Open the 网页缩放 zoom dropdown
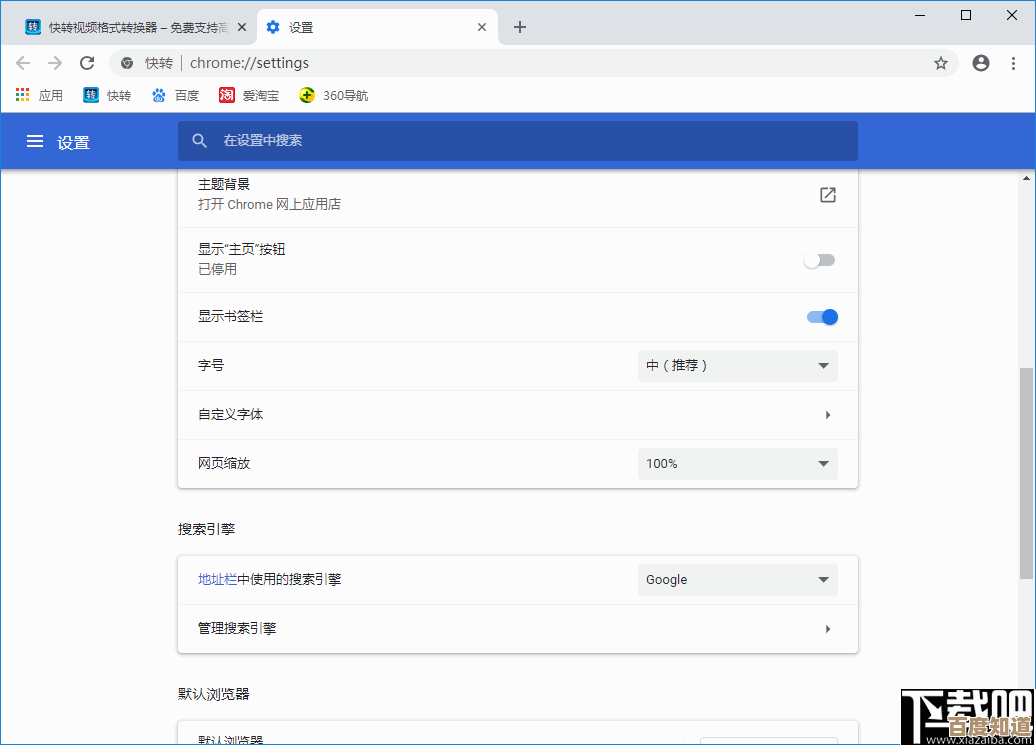Viewport: 1036px width, 745px height. click(x=737, y=463)
